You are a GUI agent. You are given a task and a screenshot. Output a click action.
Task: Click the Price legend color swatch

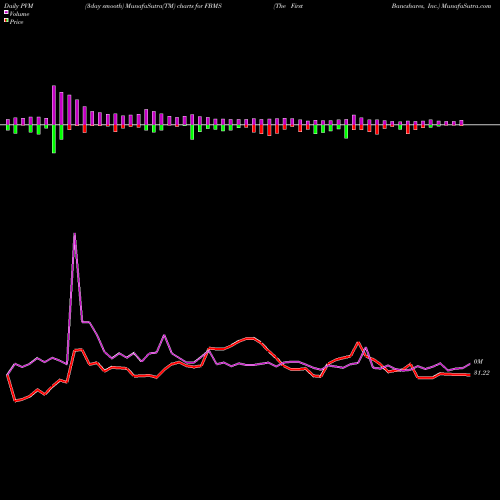(x=6, y=21)
